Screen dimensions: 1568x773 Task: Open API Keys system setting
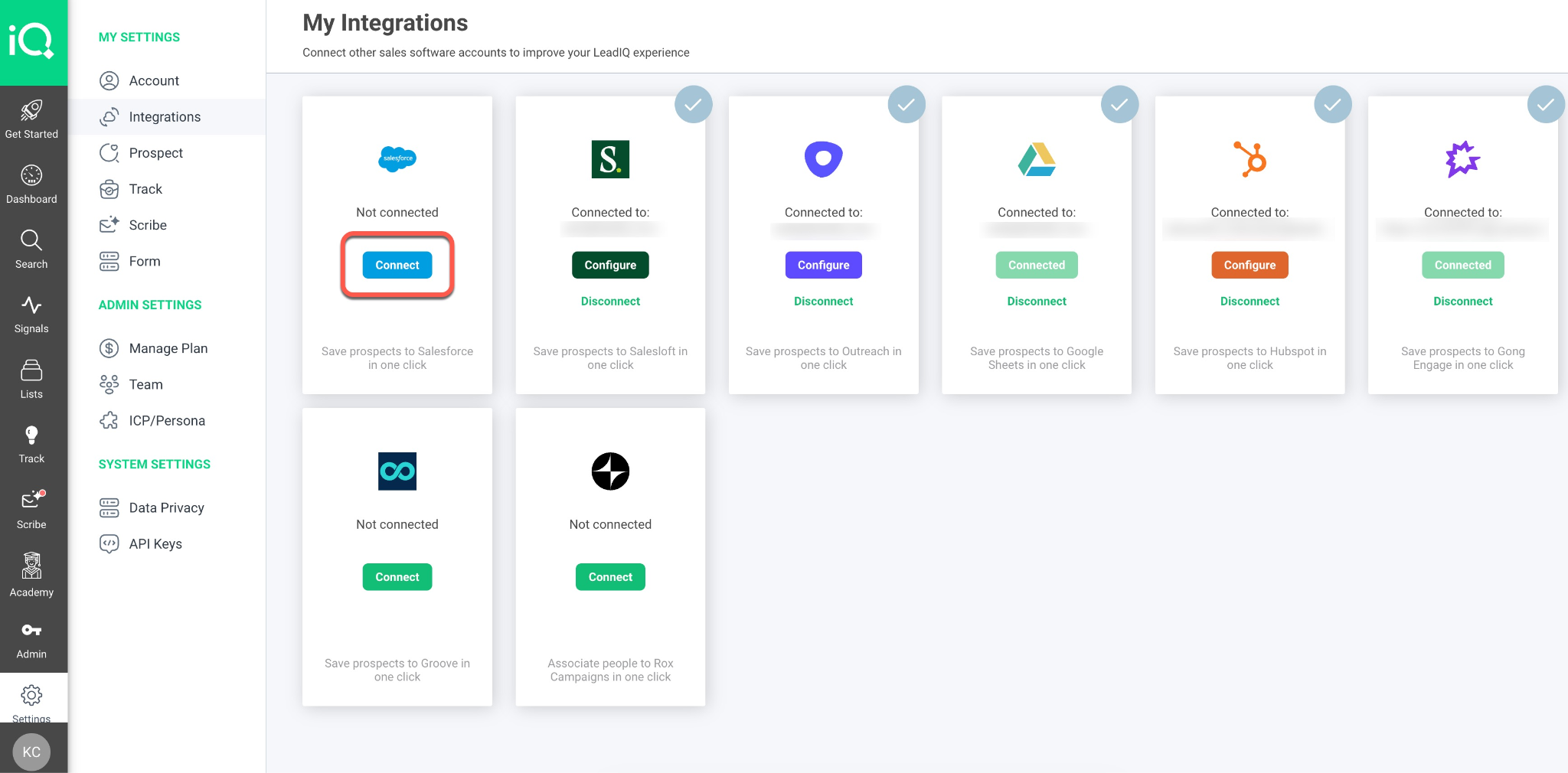[x=167, y=543]
